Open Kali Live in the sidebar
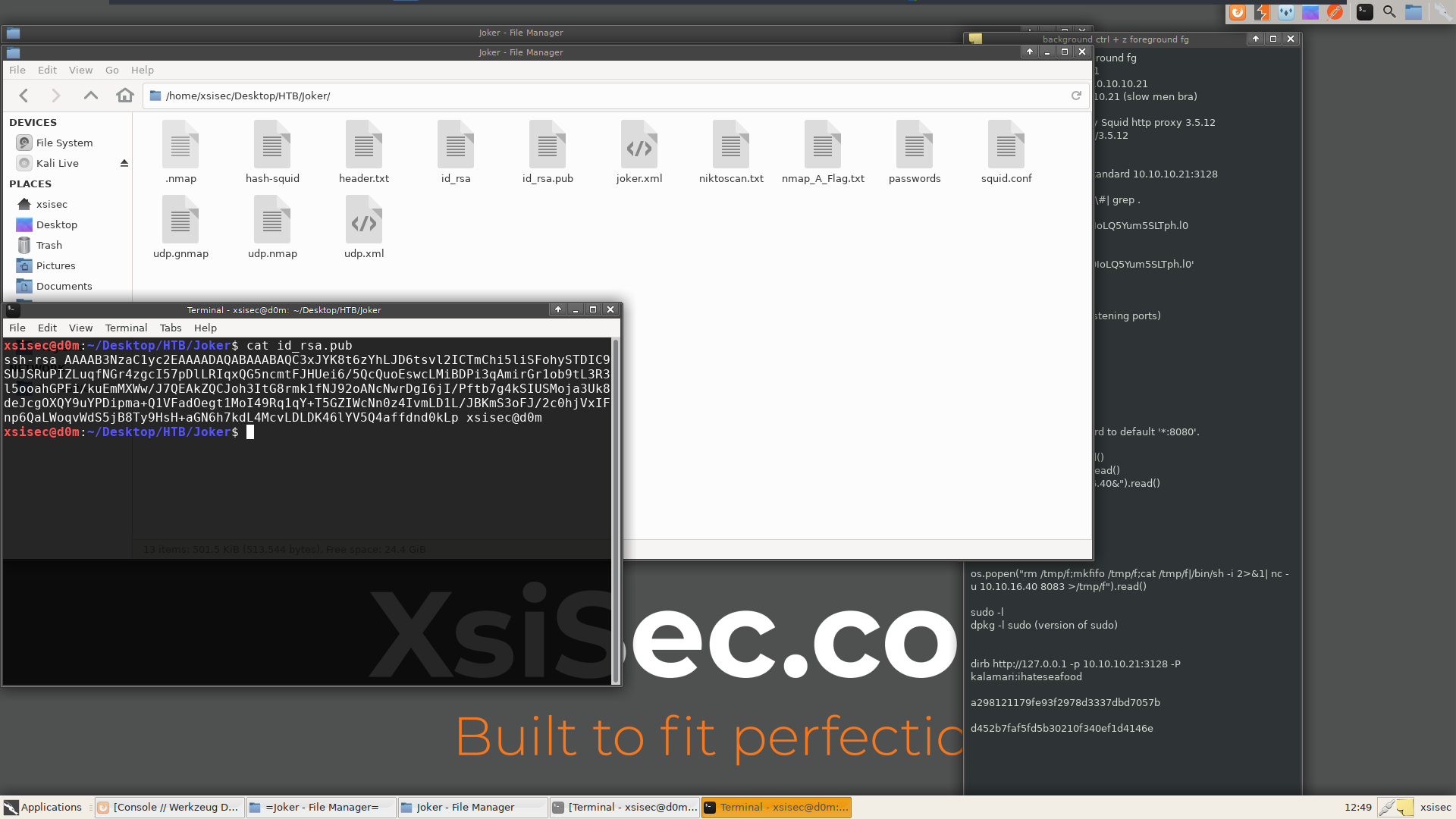 (58, 163)
